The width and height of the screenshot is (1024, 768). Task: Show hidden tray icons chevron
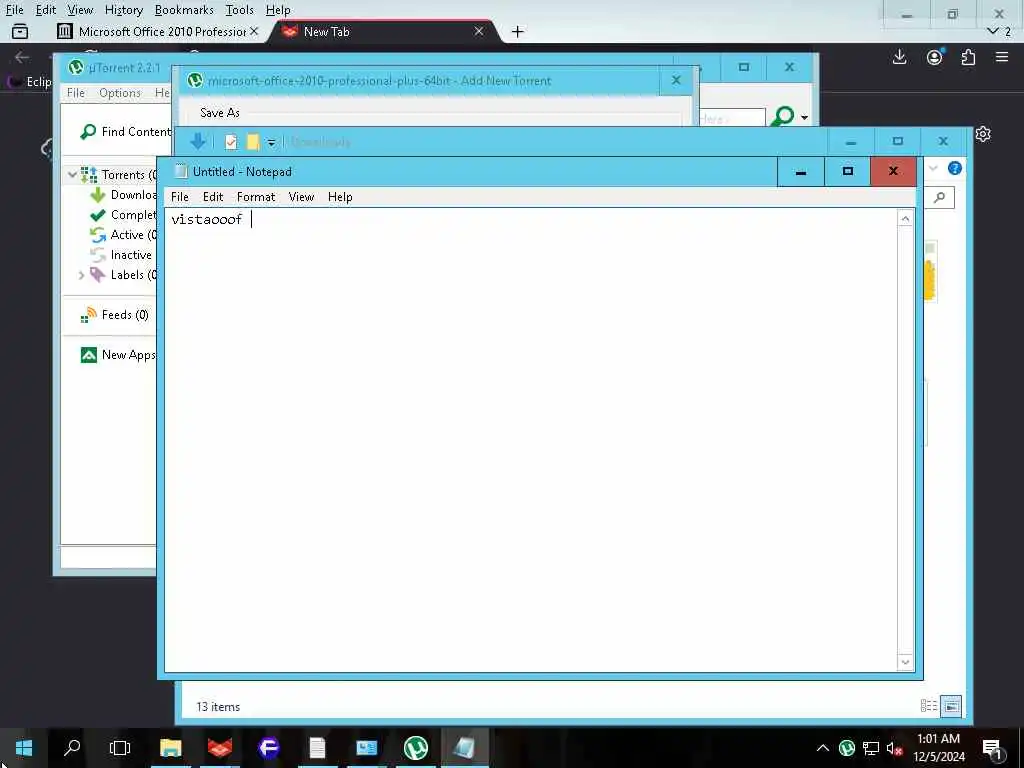823,748
